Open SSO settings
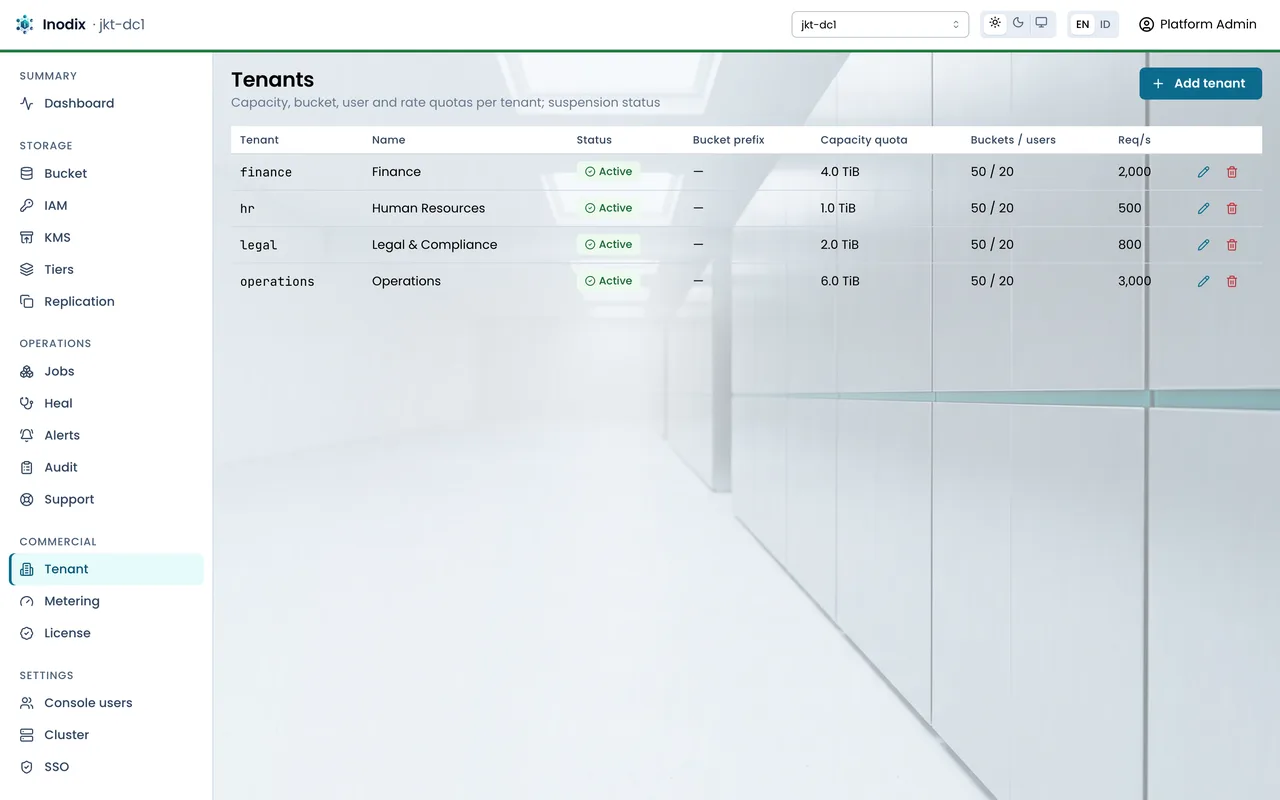This screenshot has height=800, width=1280. [x=106, y=767]
